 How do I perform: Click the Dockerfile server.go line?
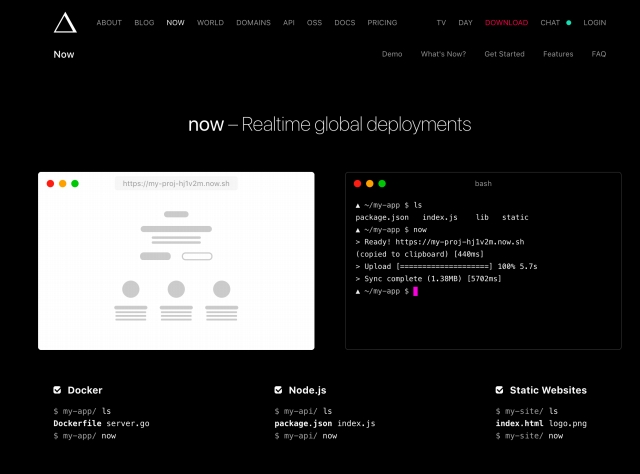pyautogui.click(x=101, y=423)
